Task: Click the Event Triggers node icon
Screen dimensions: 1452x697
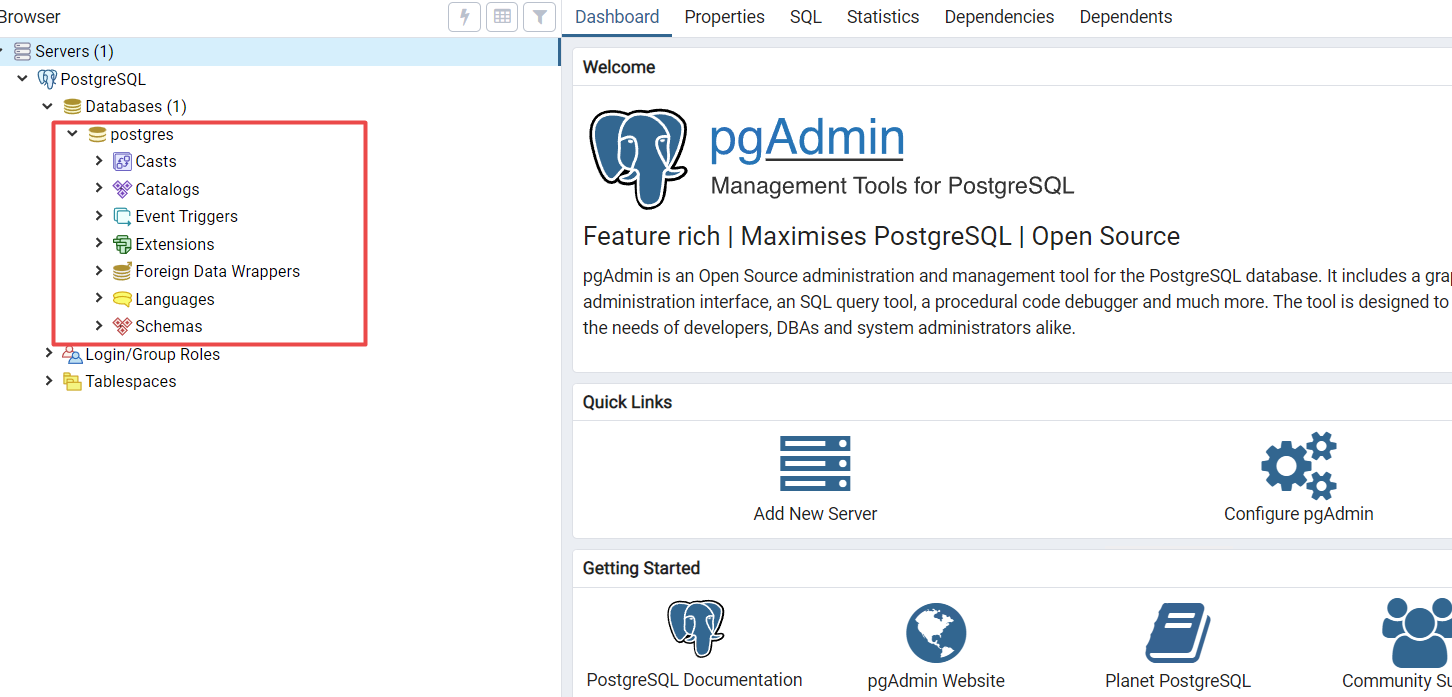Action: tap(122, 216)
